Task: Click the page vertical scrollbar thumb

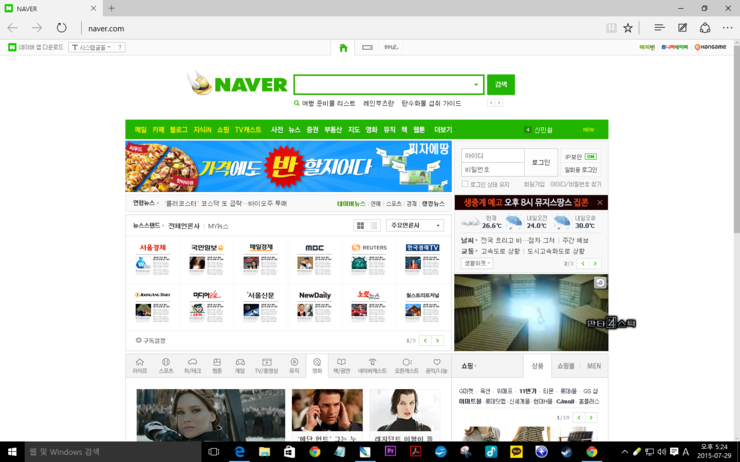Action: click(x=736, y=139)
